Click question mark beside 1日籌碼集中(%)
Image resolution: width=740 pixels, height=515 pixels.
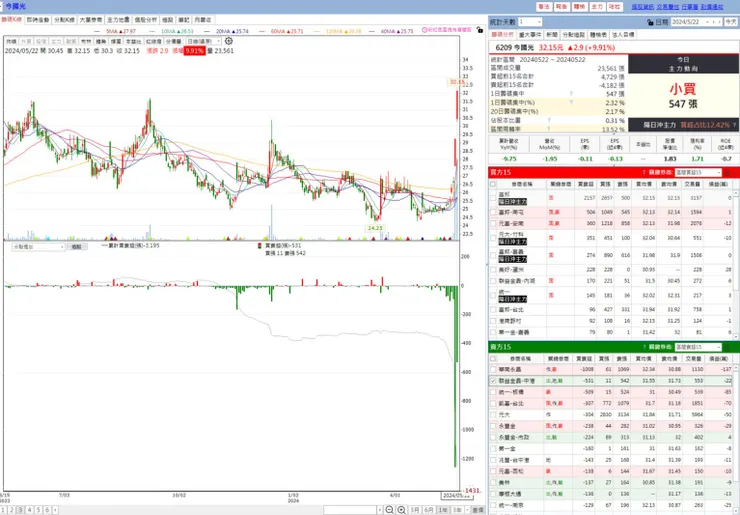[x=571, y=102]
